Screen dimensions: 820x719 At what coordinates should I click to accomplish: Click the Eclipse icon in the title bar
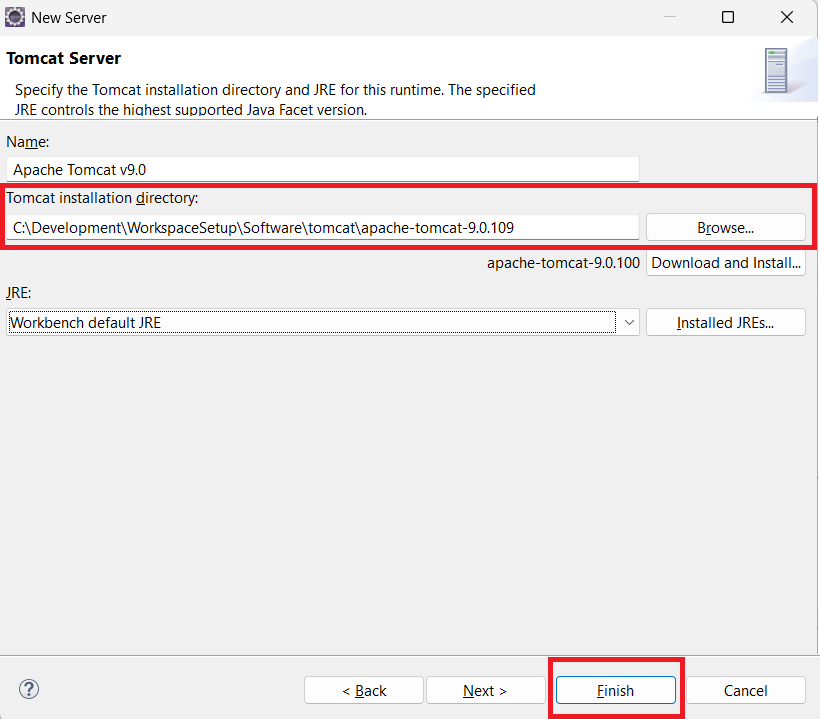tap(16, 17)
